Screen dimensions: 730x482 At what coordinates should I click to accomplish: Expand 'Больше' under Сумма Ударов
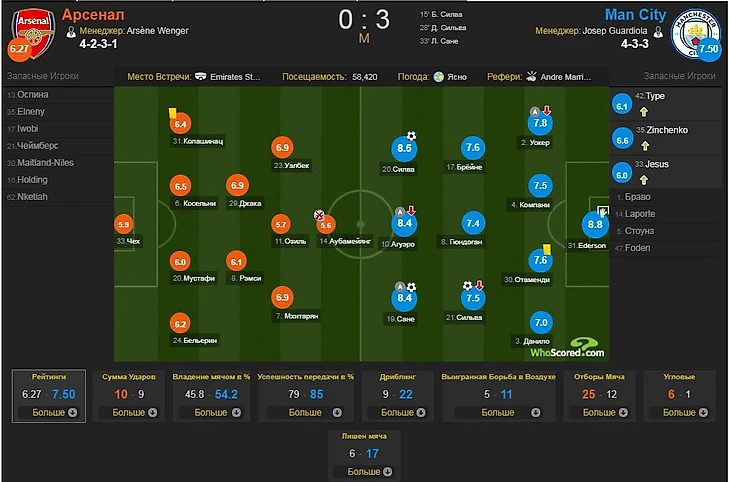[x=128, y=412]
